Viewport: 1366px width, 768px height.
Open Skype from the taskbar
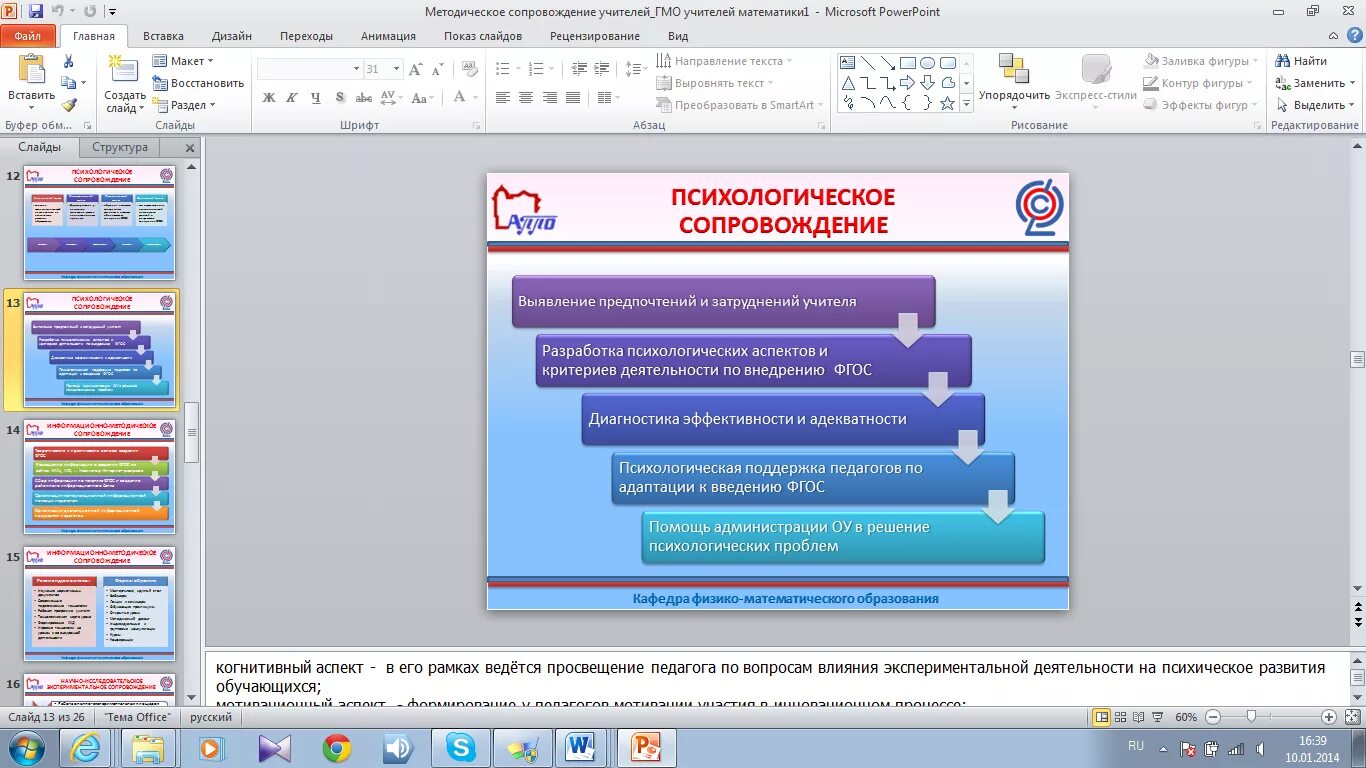461,748
